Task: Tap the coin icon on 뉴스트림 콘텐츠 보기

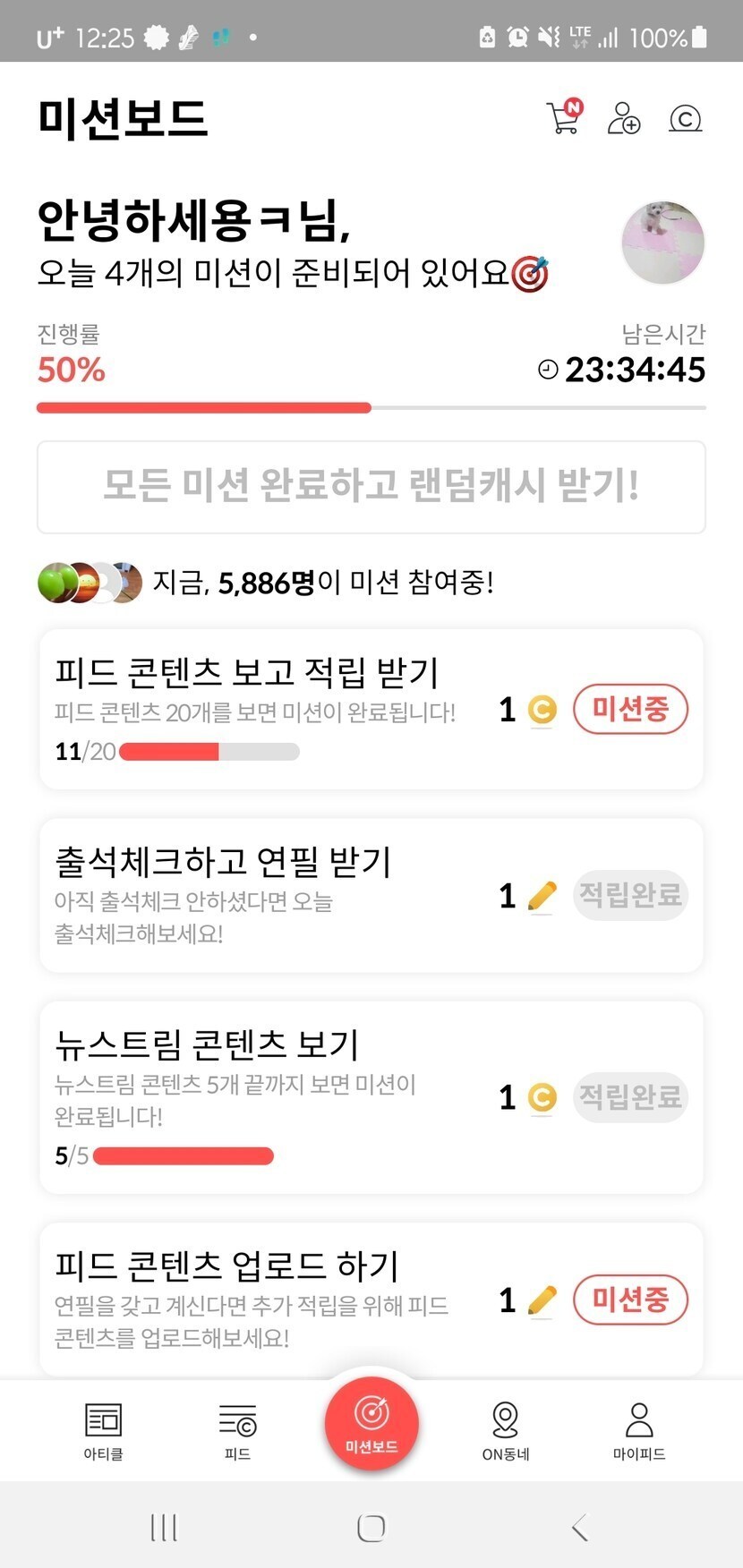Action: [542, 1096]
